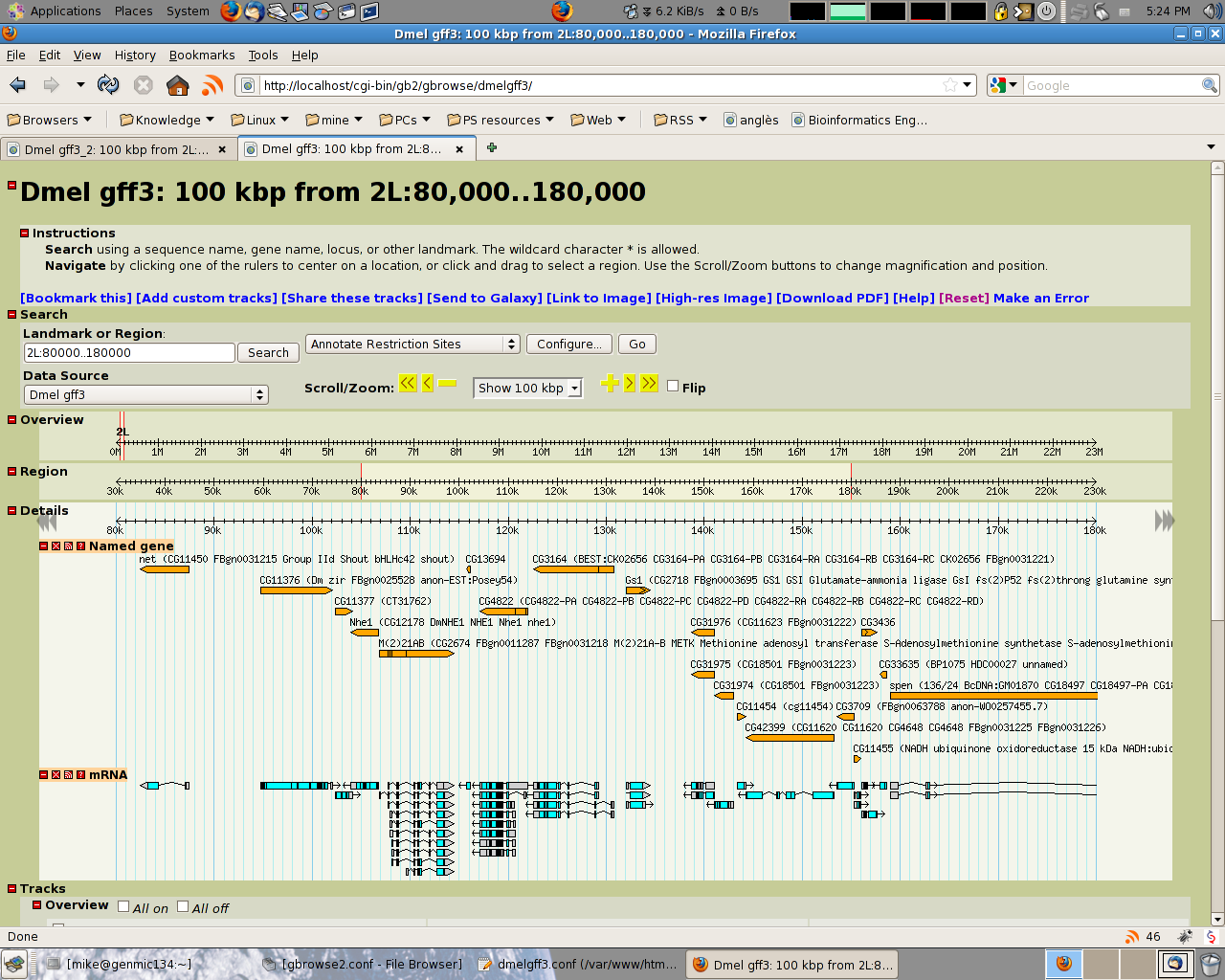Go back with the browser Back arrow

point(18,85)
